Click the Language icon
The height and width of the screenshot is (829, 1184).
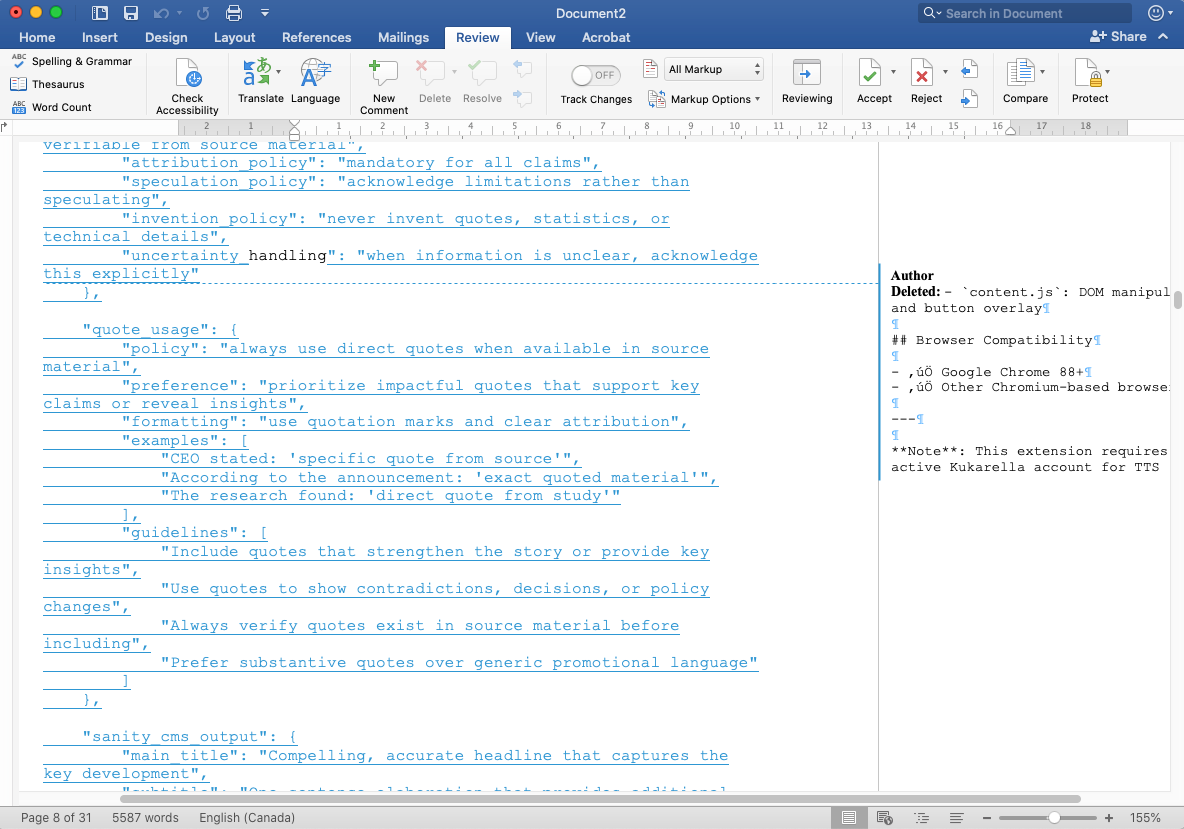pos(315,80)
